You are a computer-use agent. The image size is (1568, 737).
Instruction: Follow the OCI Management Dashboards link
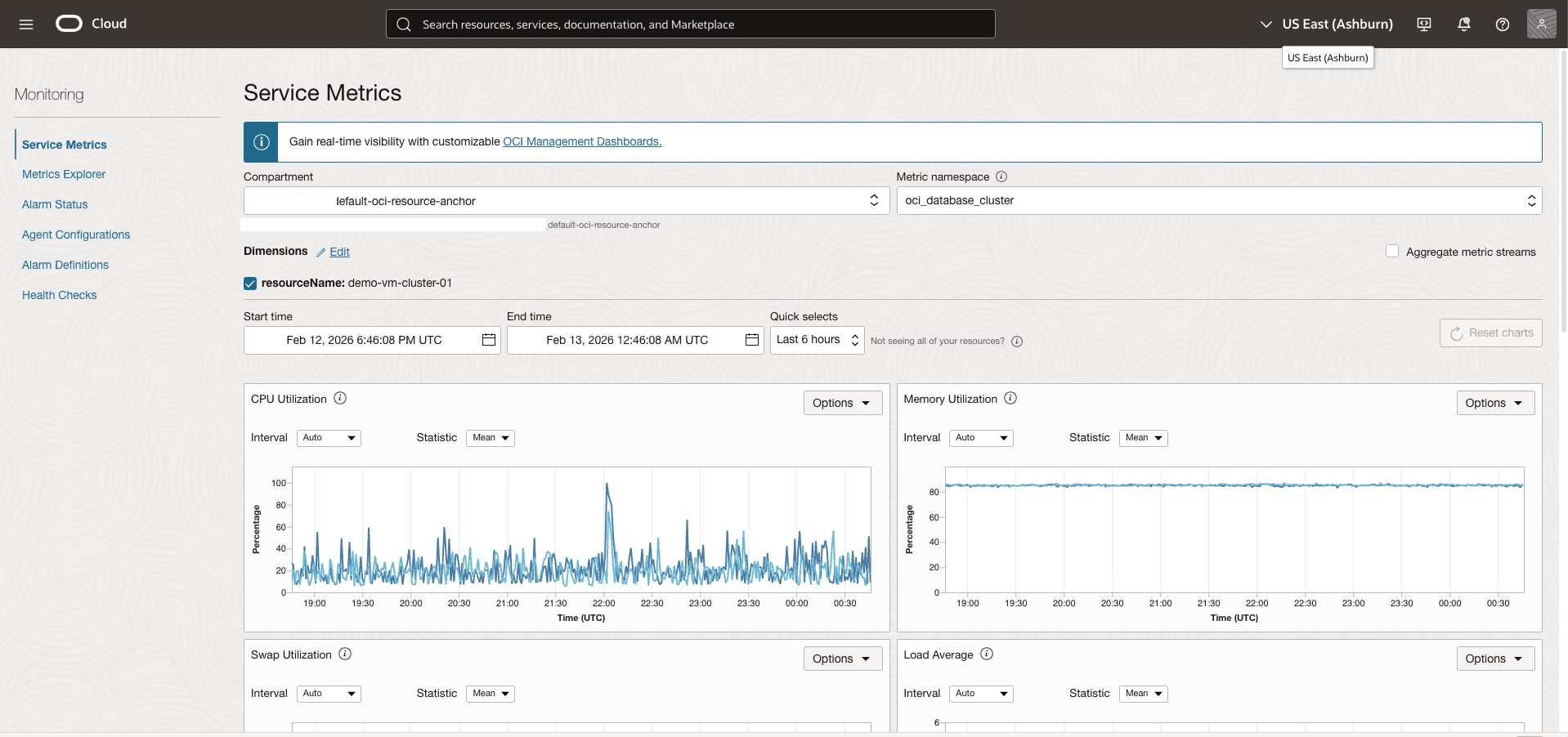[x=582, y=141]
